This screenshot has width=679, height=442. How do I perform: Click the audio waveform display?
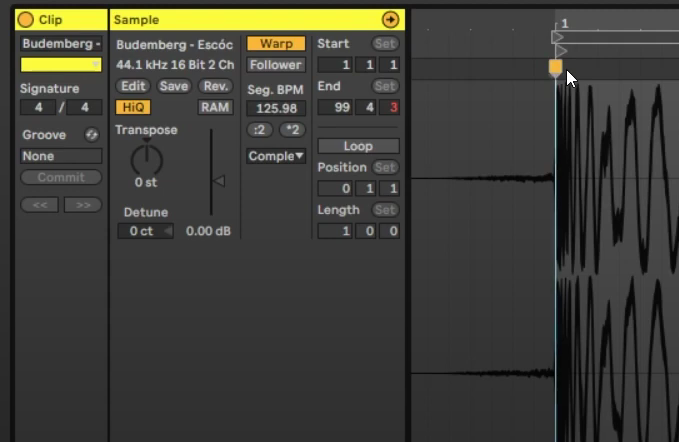545,260
